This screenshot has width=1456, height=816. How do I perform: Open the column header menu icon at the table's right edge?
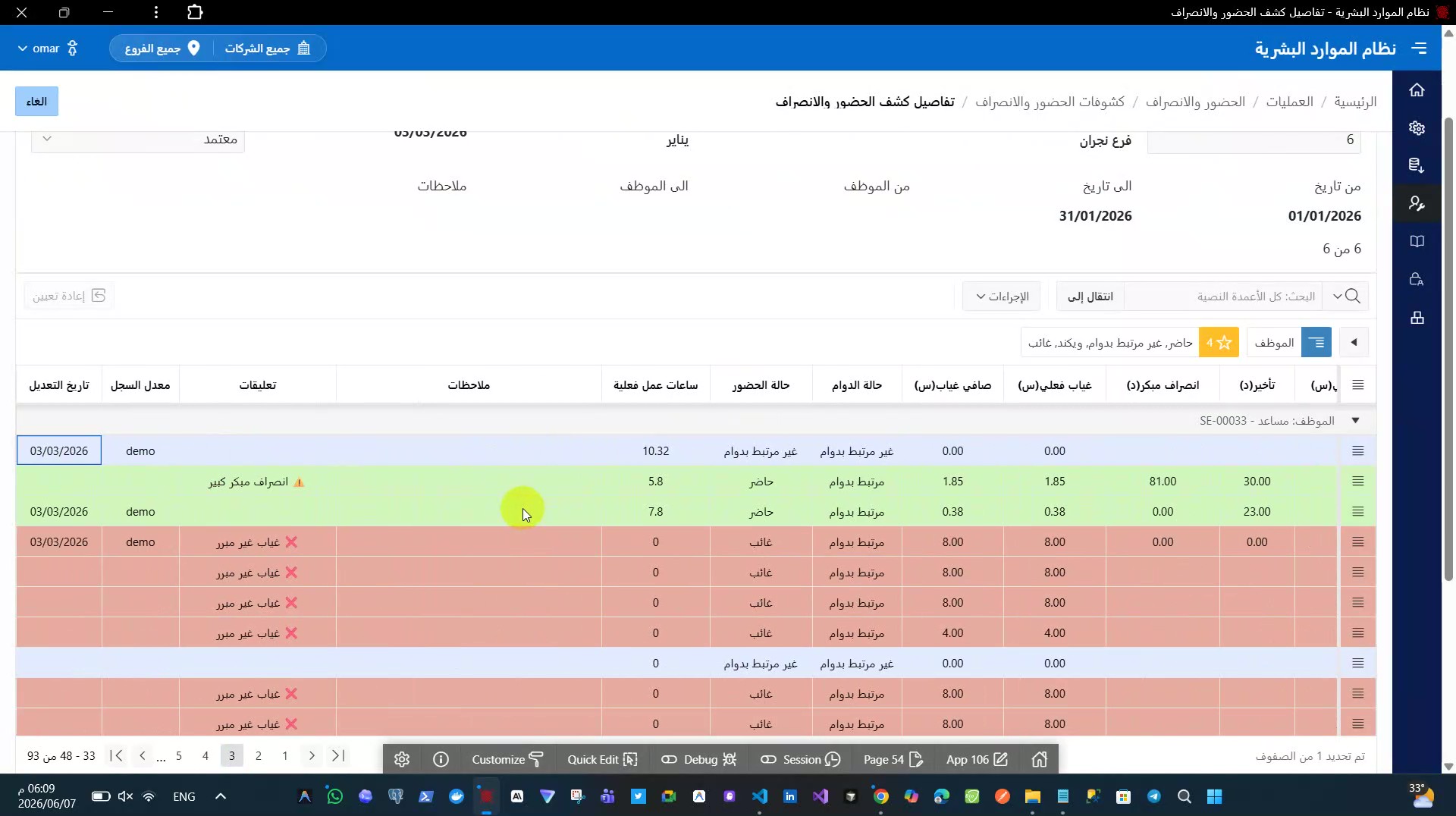tap(1357, 385)
